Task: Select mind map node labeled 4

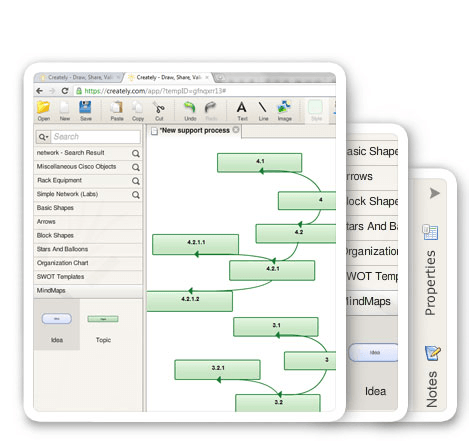Action: tap(307, 201)
